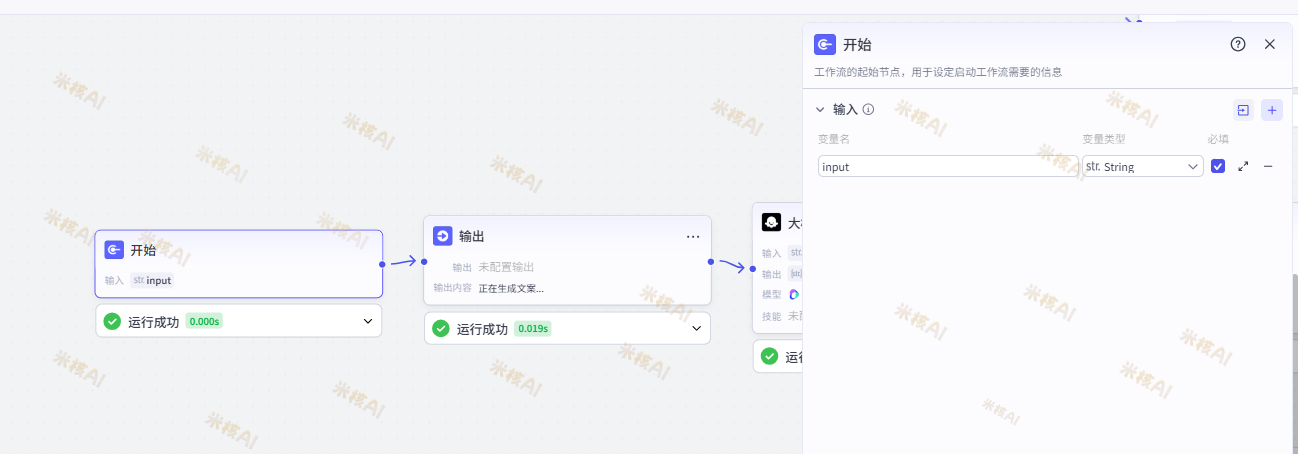
Task: Click the input port of 大模型 node
Action: [x=753, y=269]
